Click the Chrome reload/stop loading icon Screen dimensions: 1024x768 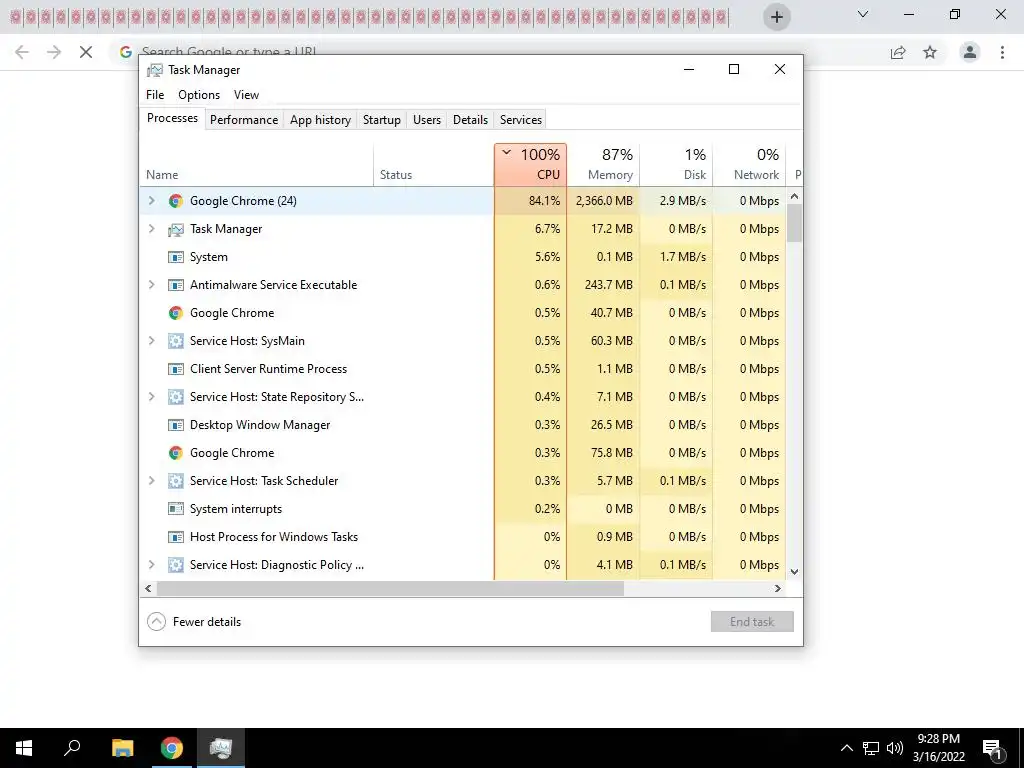tap(86, 52)
